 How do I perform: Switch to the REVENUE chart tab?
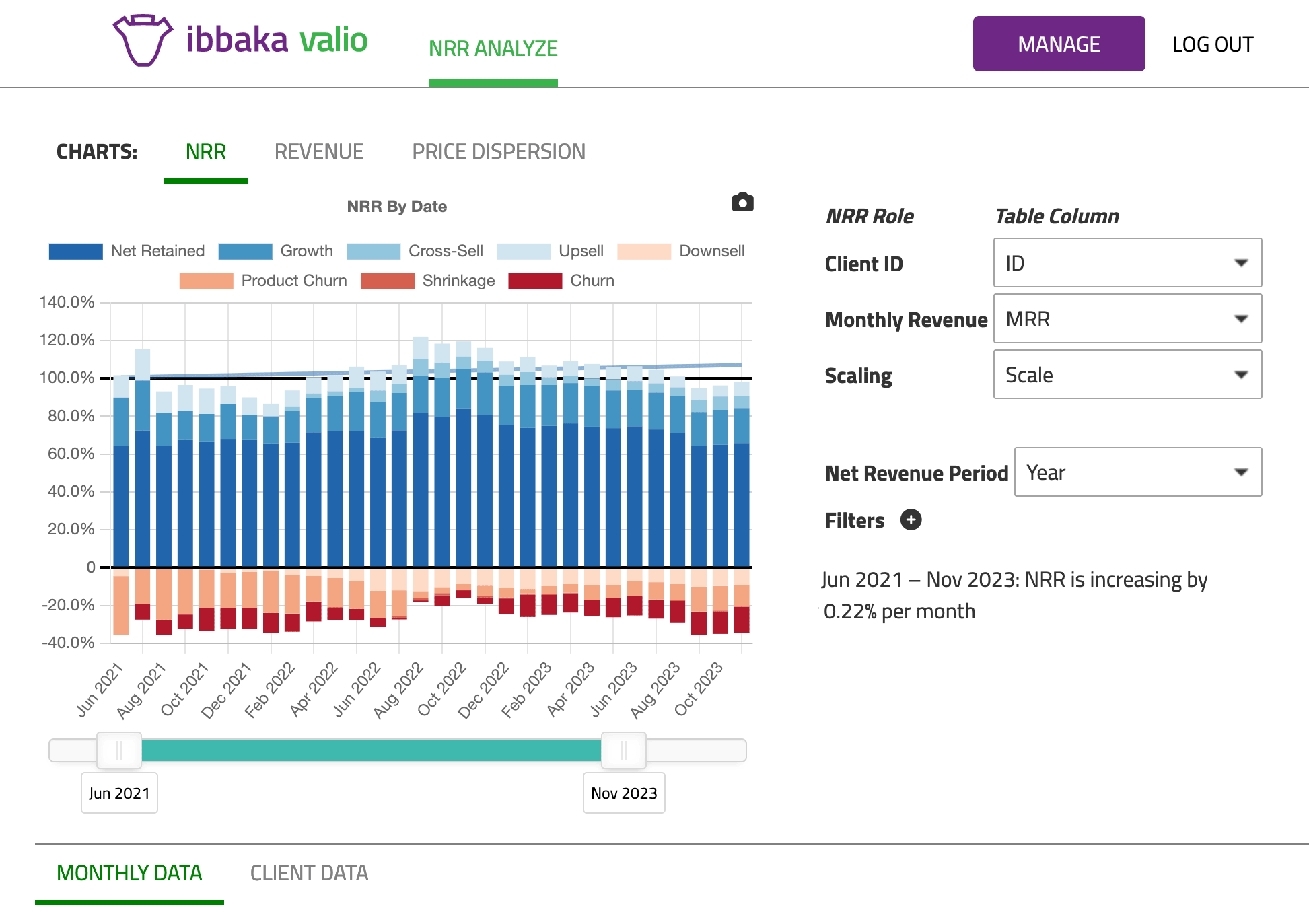tap(319, 152)
